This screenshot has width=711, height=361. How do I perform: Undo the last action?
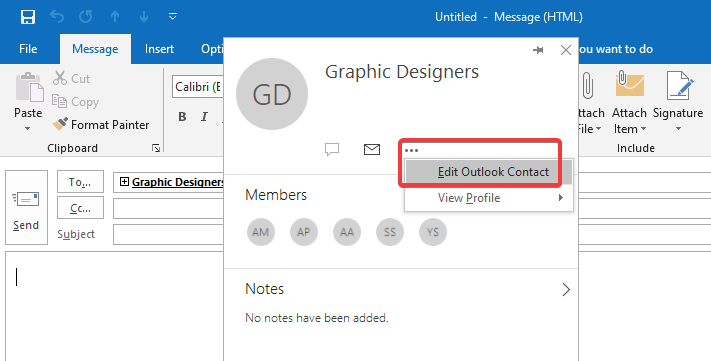pos(57,17)
